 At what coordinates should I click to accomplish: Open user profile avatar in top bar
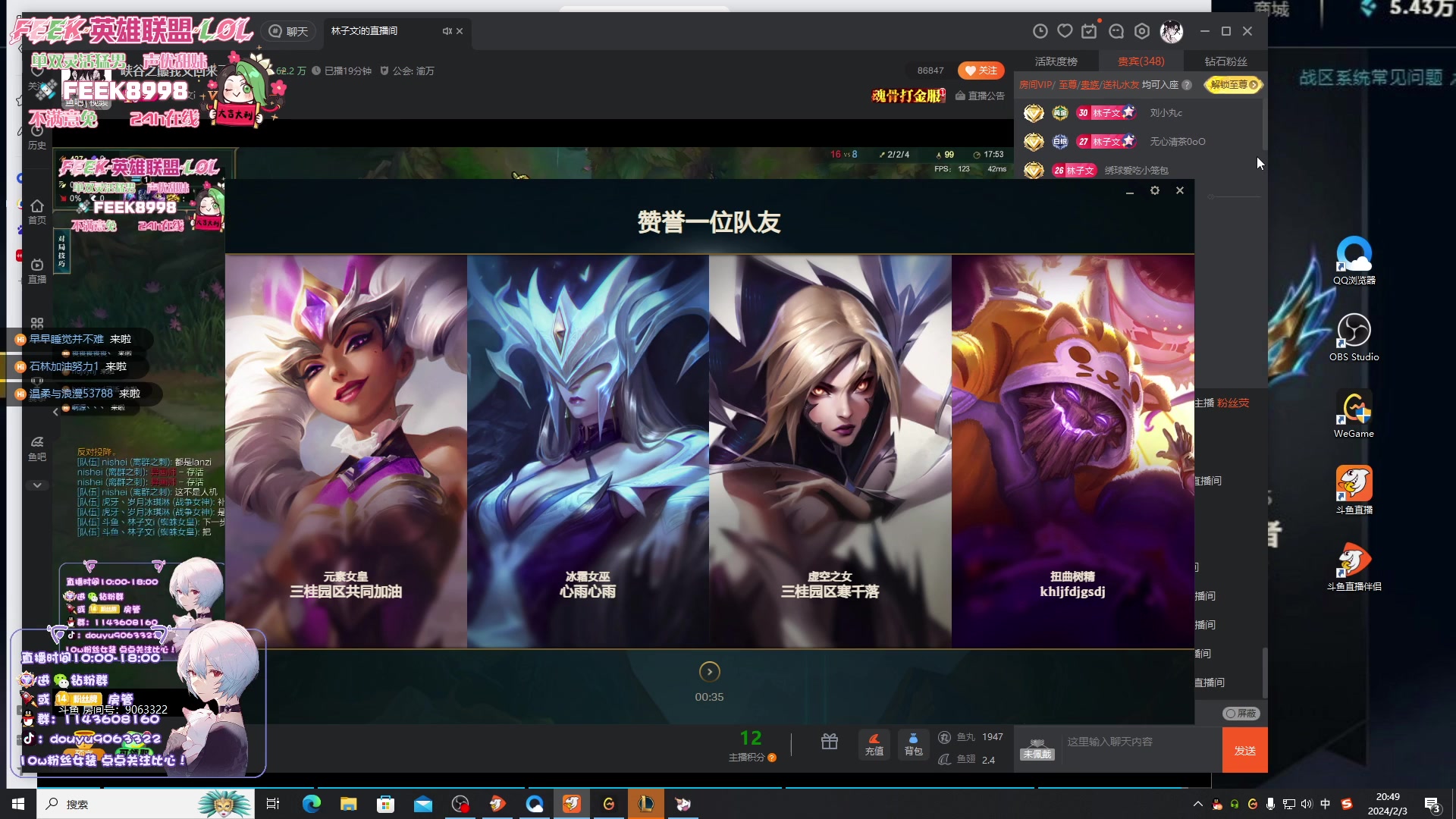(x=1172, y=31)
